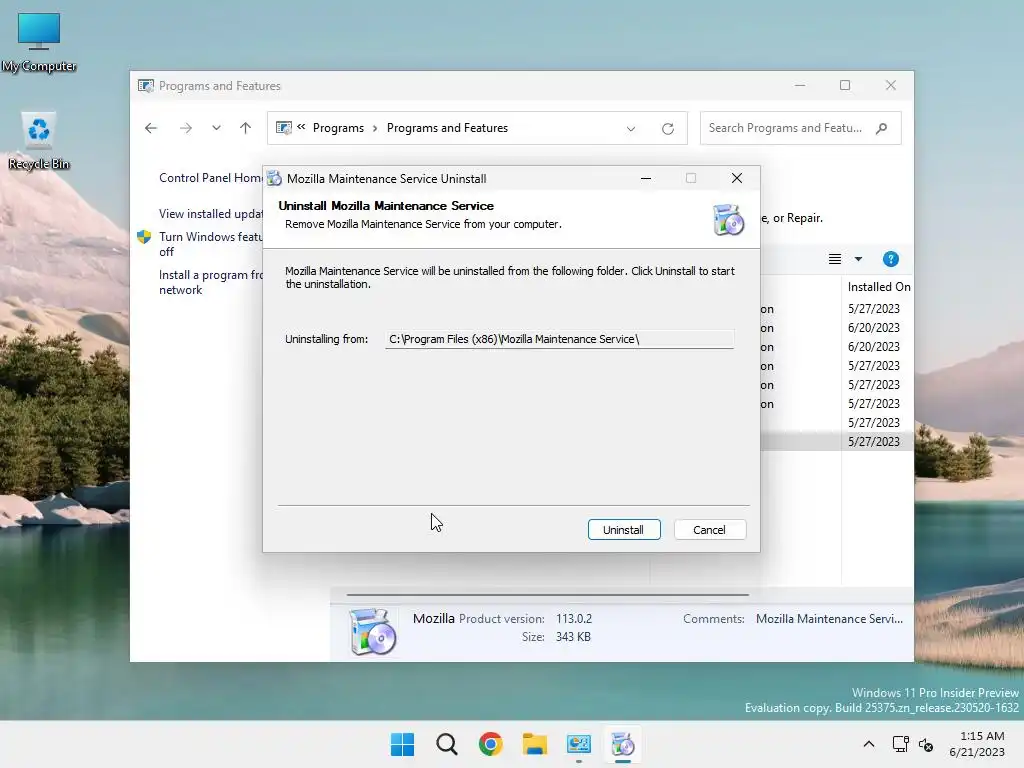Switch to the uninstaller taskbar icon
1024x768 pixels.
(622, 744)
